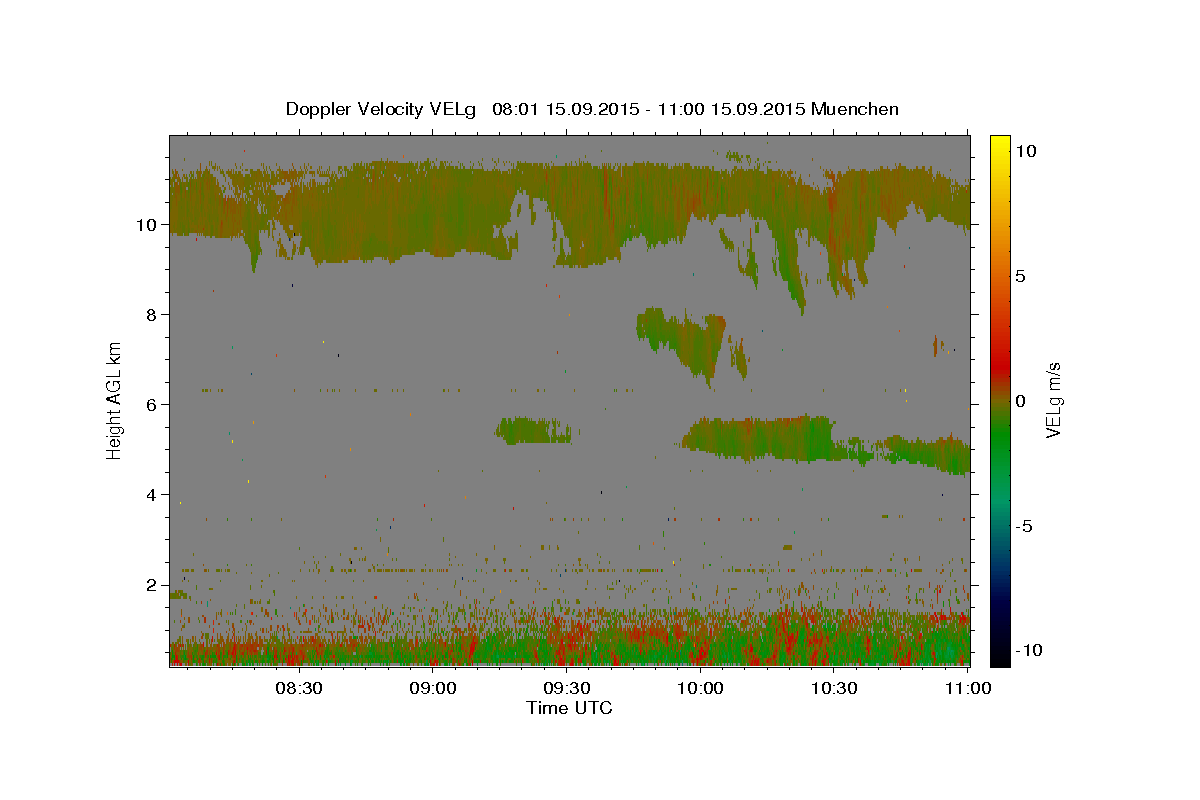This screenshot has height=800, width=1200.
Task: Click the 09:00 time tick label
Action: [x=433, y=689]
